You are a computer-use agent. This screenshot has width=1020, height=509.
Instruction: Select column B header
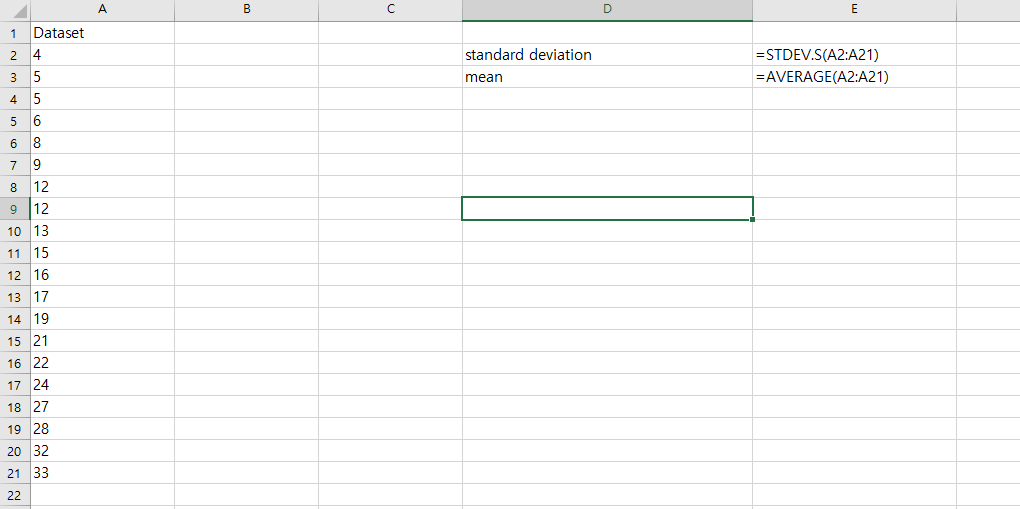(247, 10)
